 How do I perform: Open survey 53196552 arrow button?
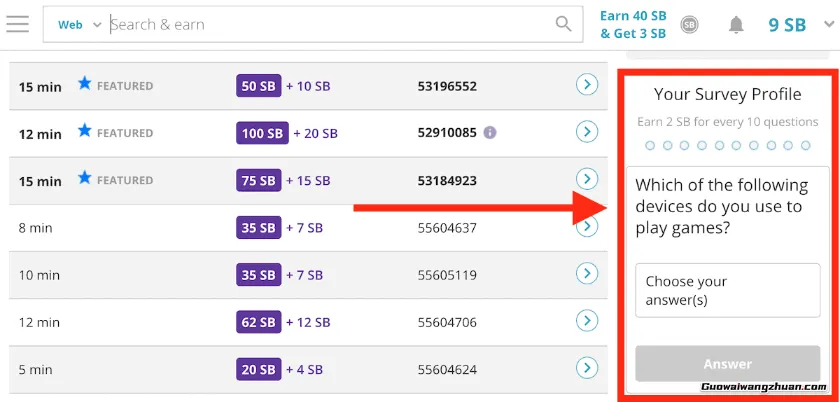587,85
